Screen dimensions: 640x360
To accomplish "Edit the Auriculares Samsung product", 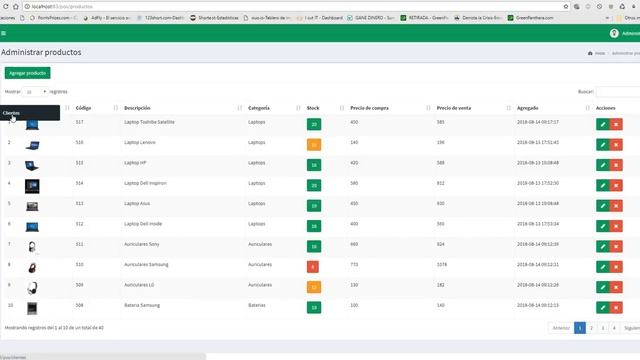I will (x=602, y=267).
